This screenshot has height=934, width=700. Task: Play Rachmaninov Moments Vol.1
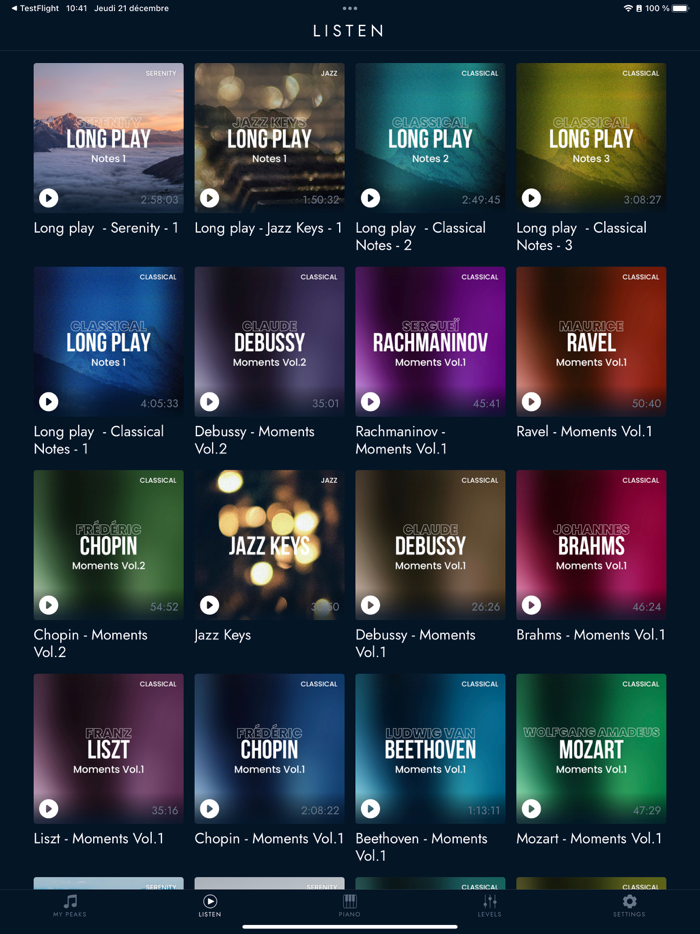click(371, 401)
